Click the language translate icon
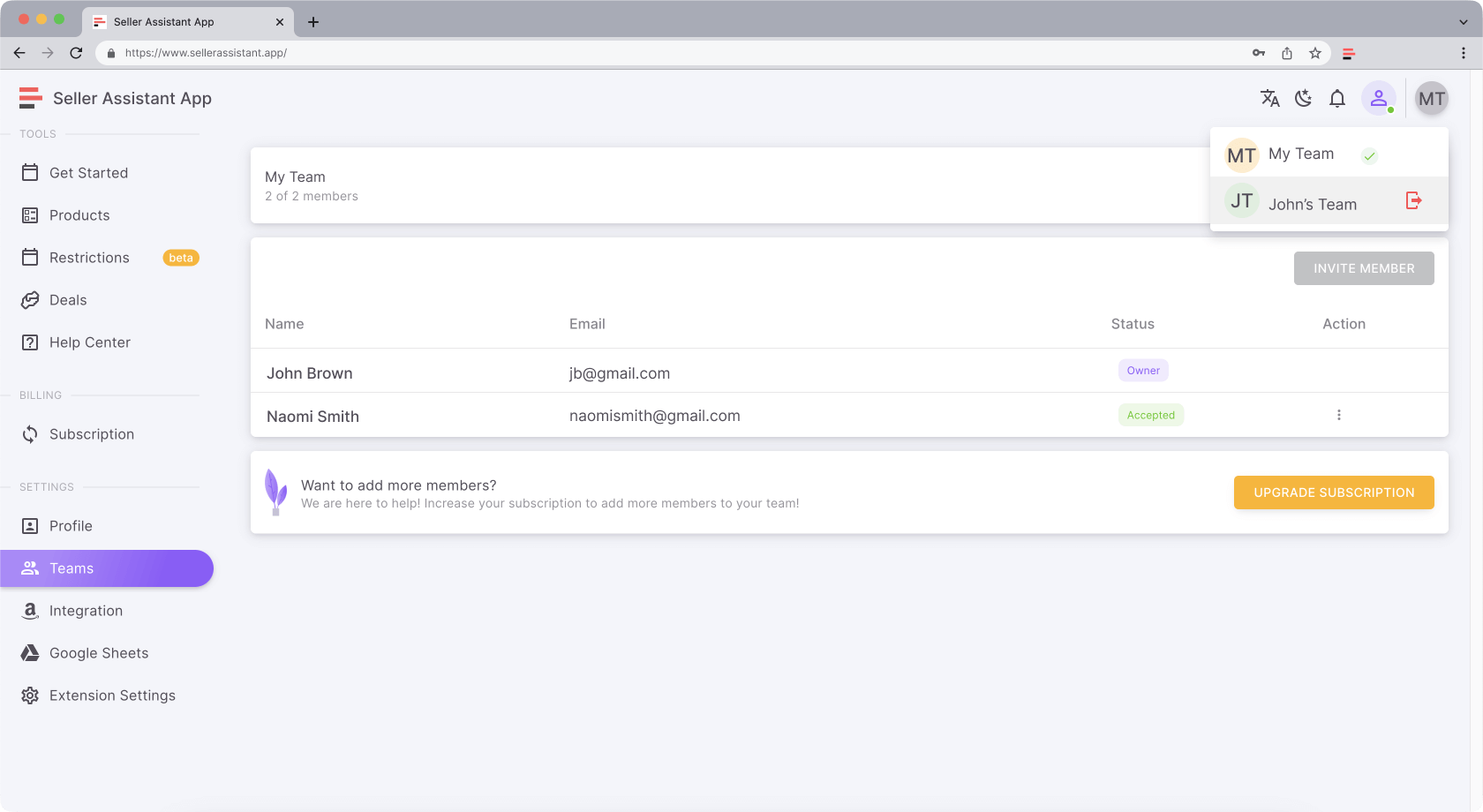 [x=1269, y=99]
